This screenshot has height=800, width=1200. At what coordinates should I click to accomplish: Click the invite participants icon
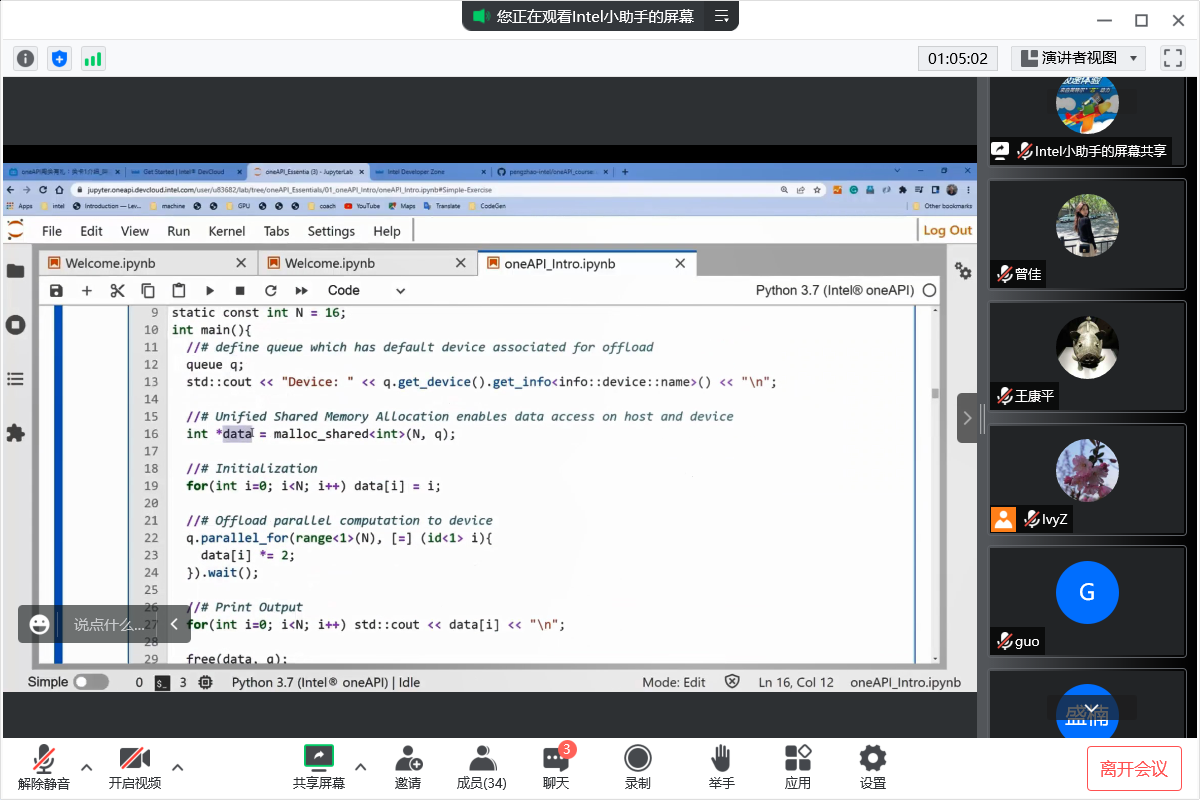pos(408,759)
